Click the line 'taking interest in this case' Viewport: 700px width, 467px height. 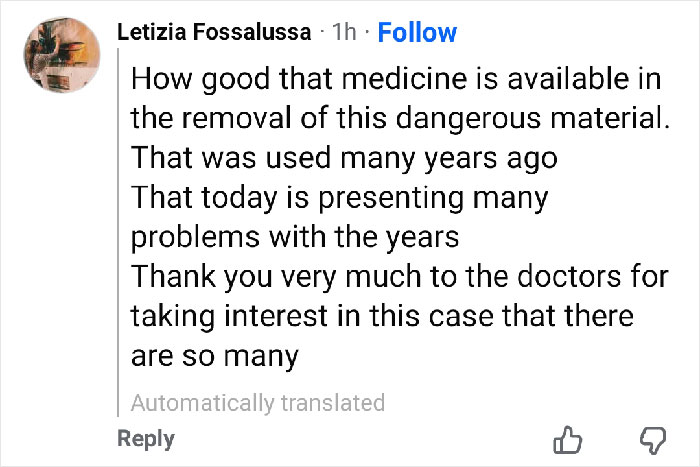pyautogui.click(x=382, y=317)
